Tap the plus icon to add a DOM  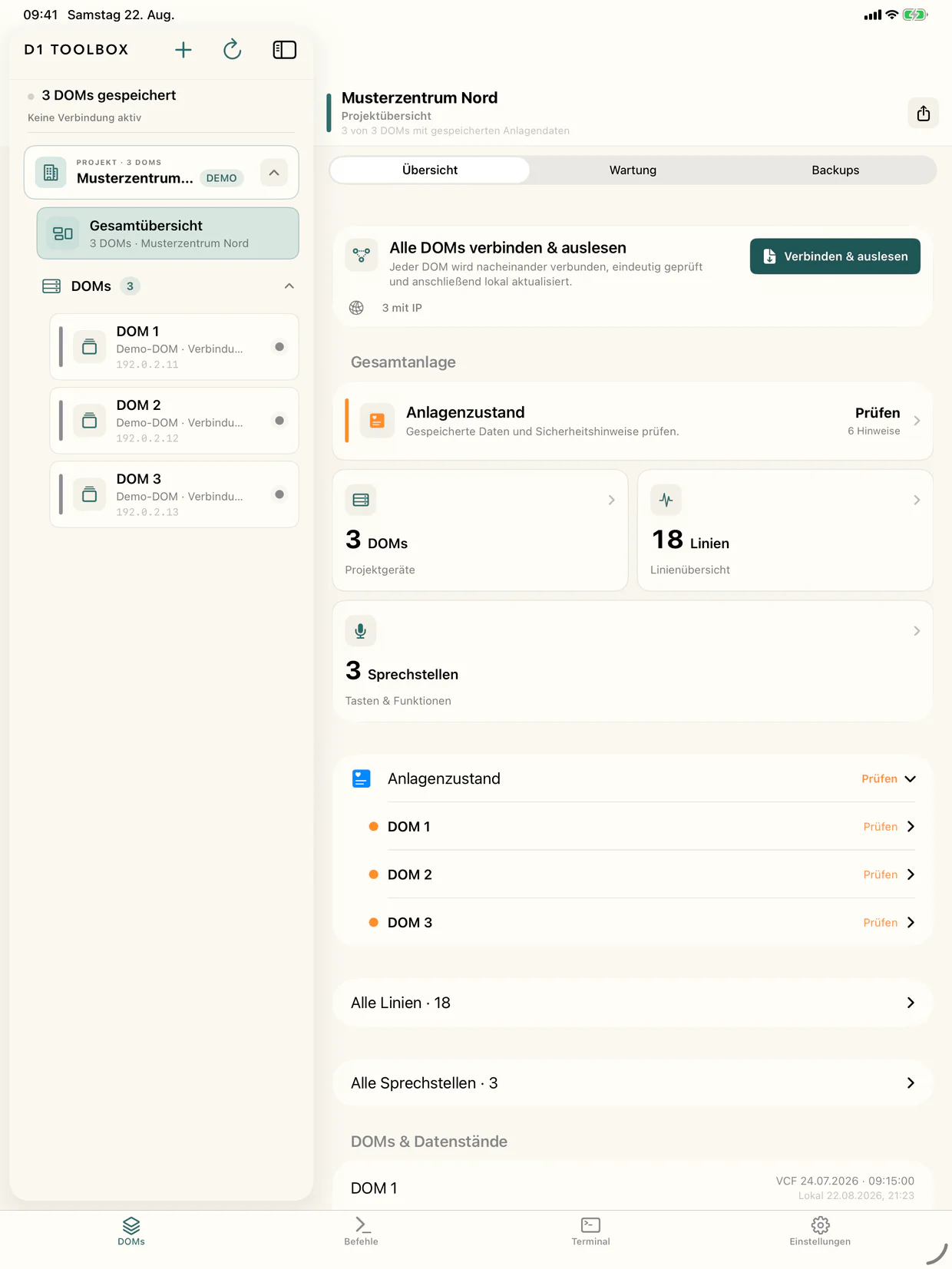coord(183,50)
